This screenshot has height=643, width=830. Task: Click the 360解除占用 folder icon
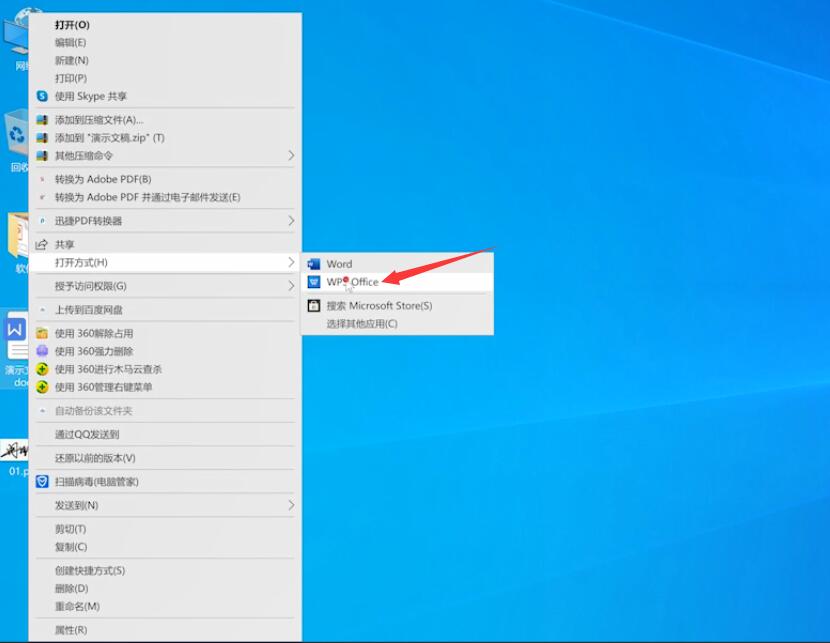[x=42, y=333]
